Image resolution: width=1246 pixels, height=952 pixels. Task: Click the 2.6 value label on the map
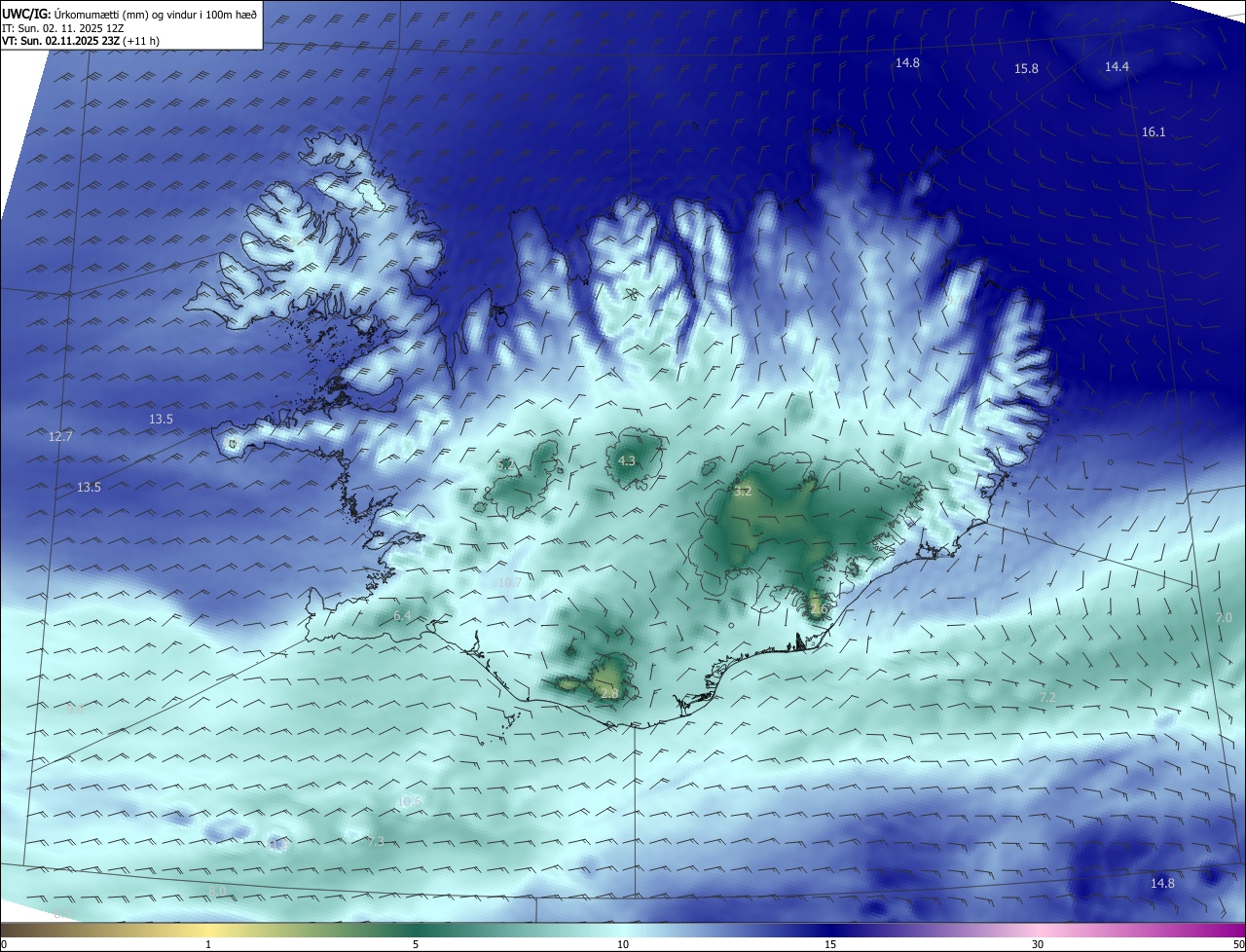818,609
